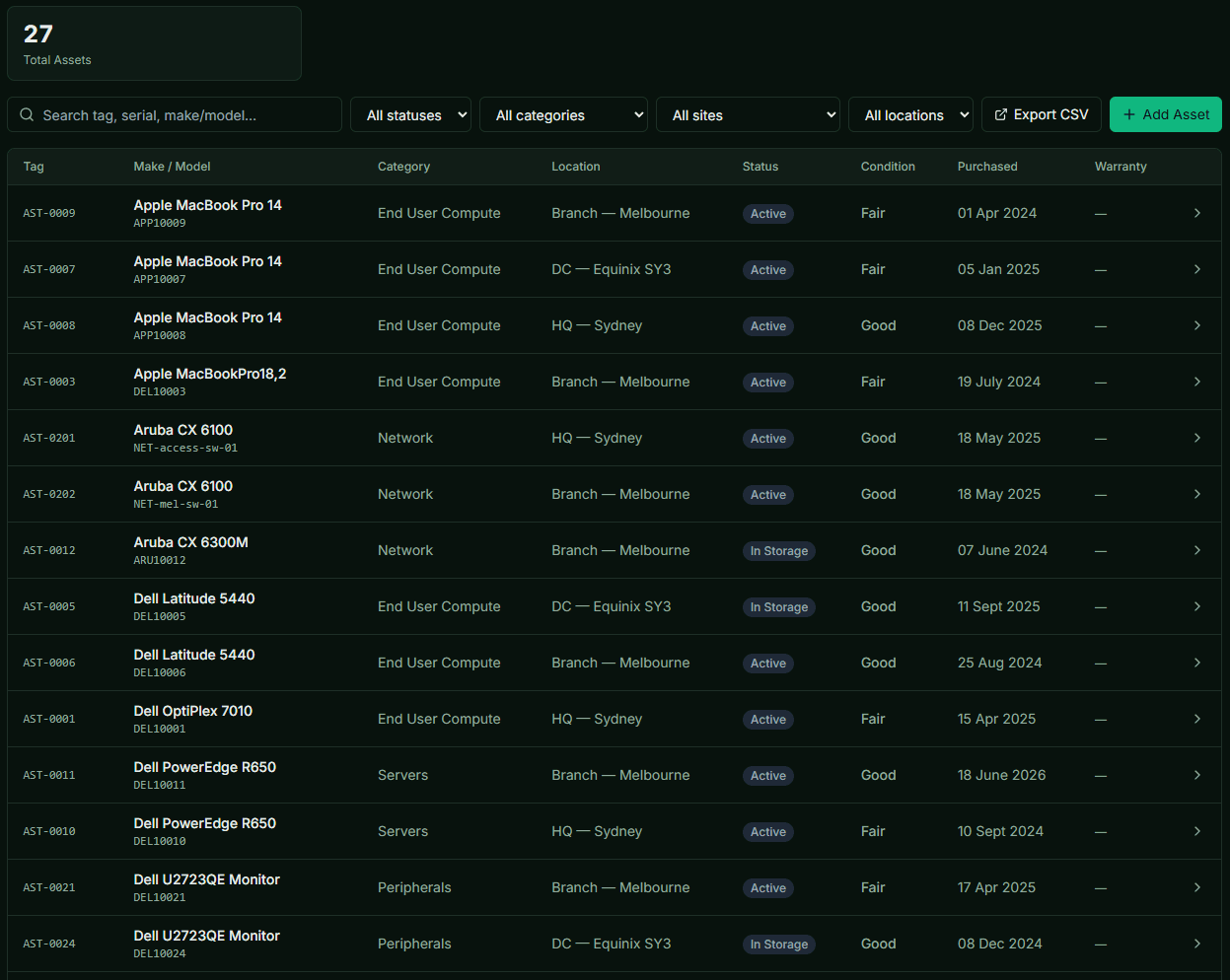Open row chevron for AST-0008
This screenshot has width=1230, height=980.
click(x=1197, y=325)
